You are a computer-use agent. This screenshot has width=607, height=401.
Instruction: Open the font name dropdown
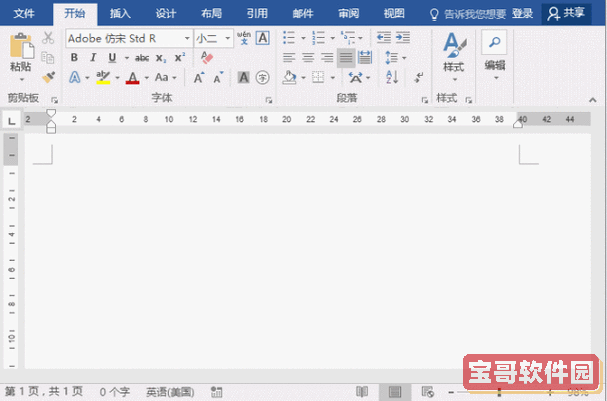[187, 38]
